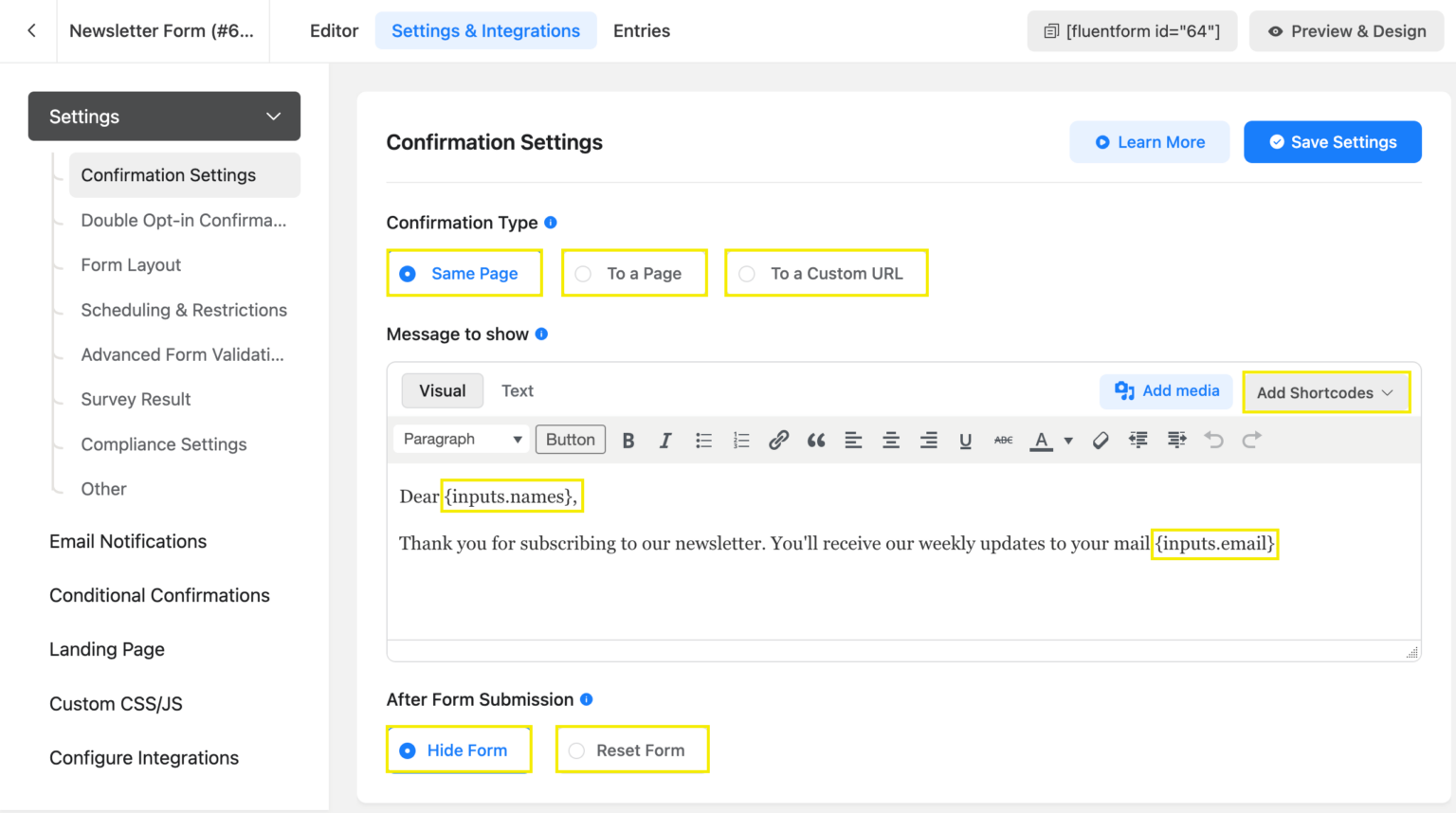Open Scheduling & Restrictions settings
Image resolution: width=1456 pixels, height=813 pixels.
click(184, 310)
